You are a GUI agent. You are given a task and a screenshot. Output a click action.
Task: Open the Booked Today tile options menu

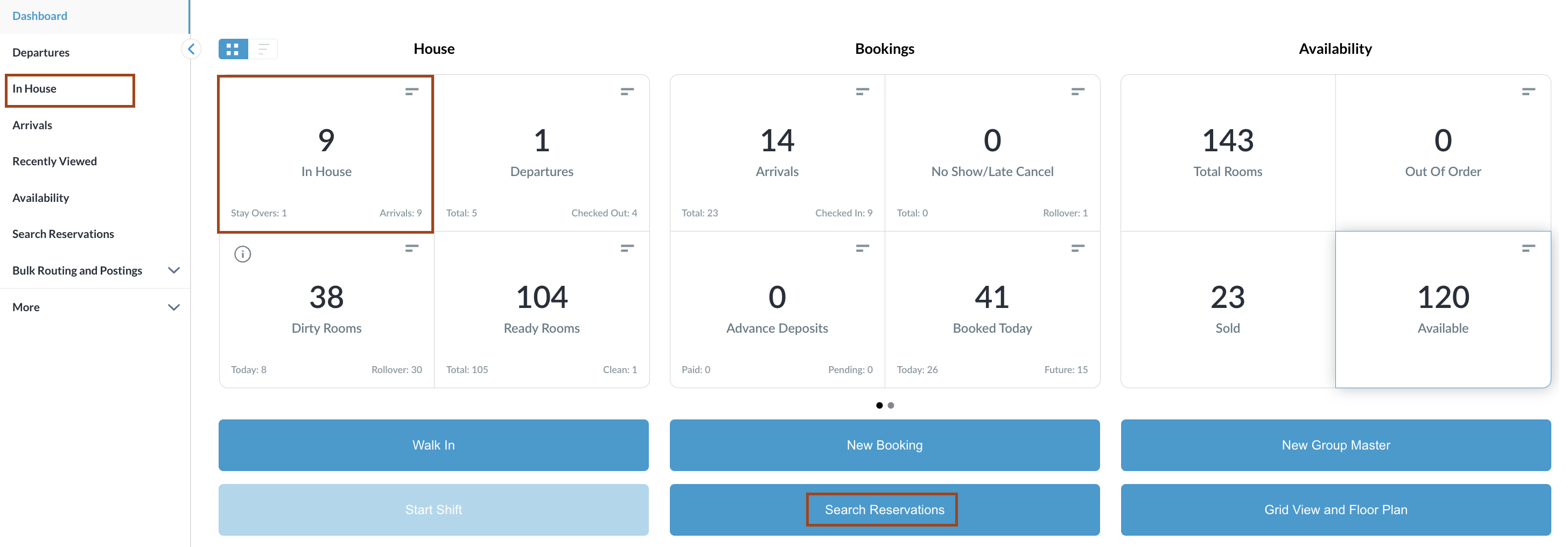[1077, 248]
